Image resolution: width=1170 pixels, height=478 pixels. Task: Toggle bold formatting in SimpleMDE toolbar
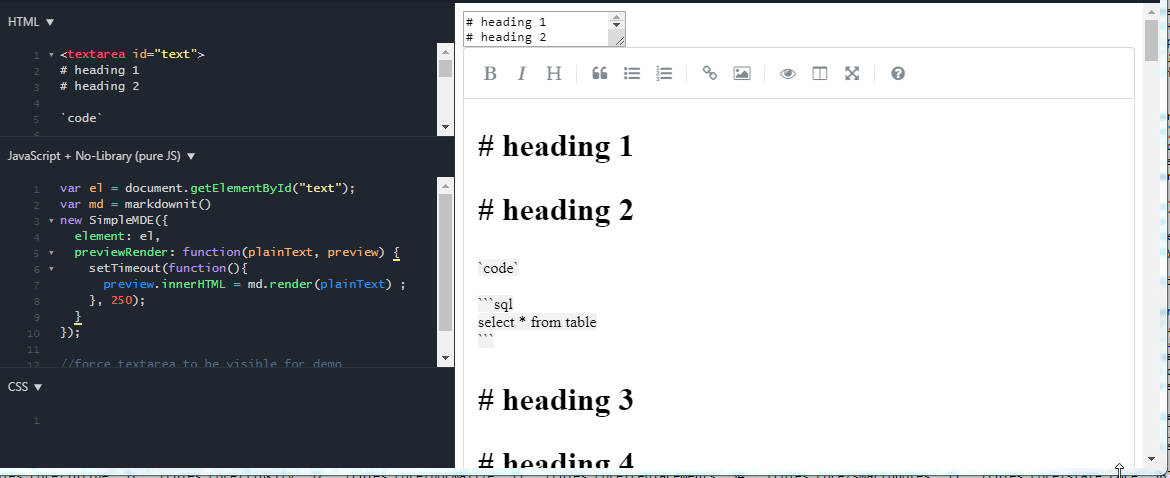[489, 73]
